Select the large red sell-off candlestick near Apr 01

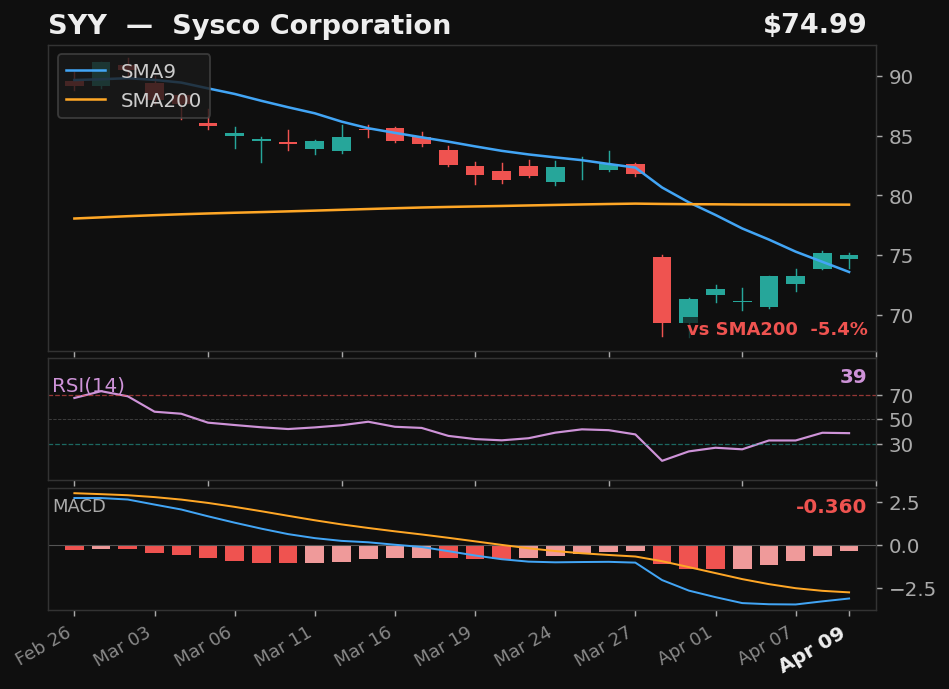pos(660,290)
